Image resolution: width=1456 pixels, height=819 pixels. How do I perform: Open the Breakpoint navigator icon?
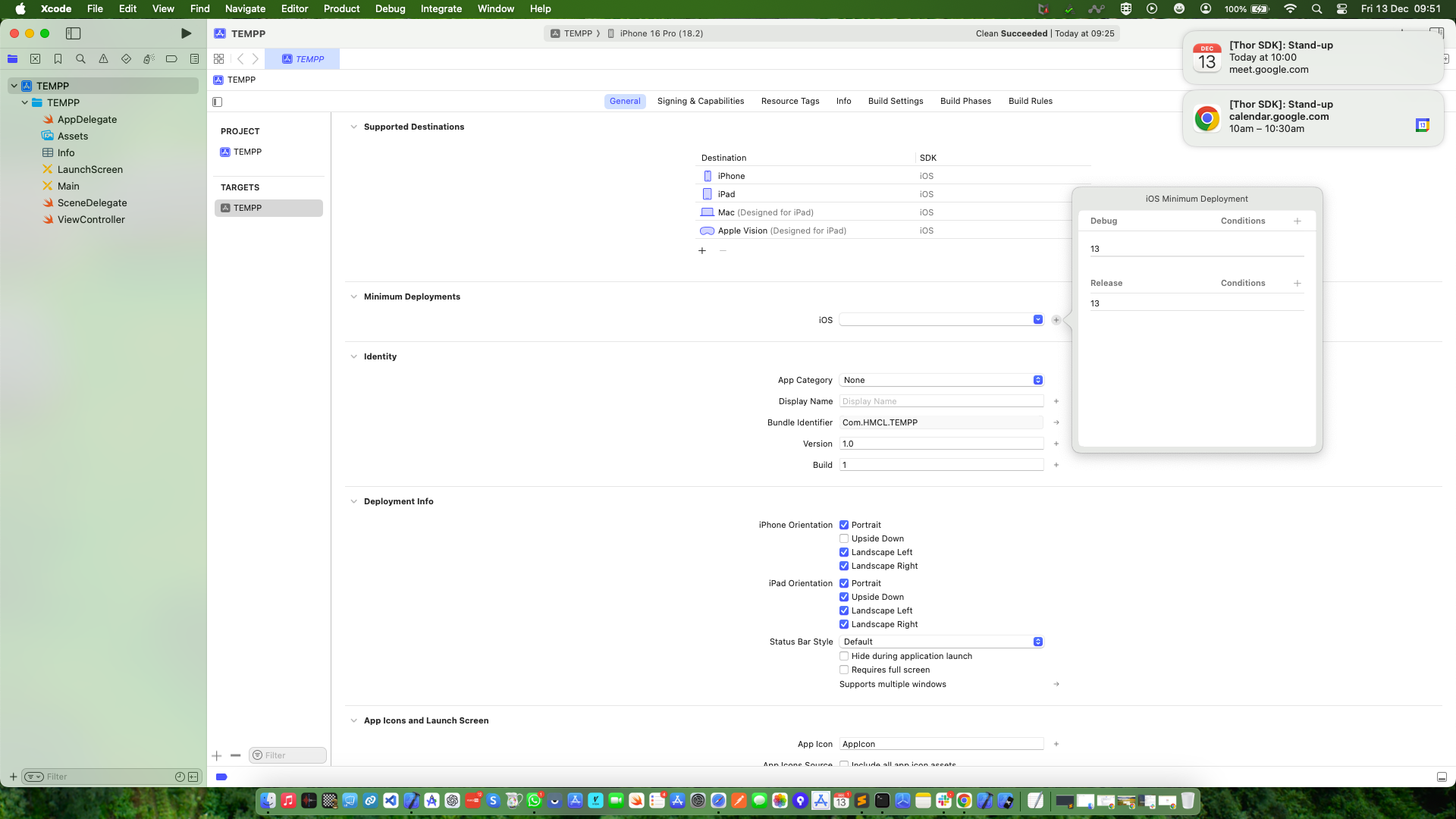tap(171, 58)
